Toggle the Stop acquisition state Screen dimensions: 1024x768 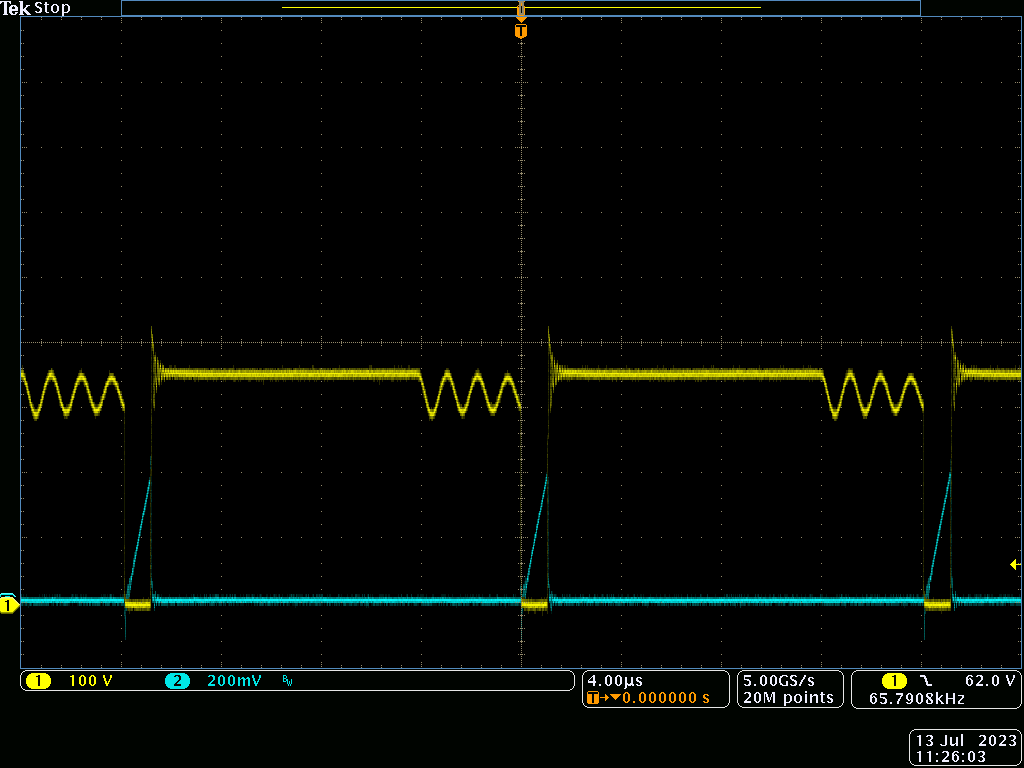click(55, 8)
